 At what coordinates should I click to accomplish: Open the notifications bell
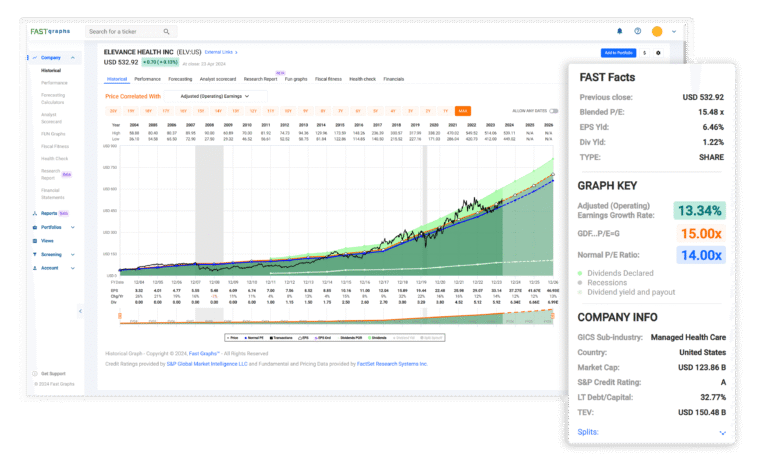coord(619,31)
